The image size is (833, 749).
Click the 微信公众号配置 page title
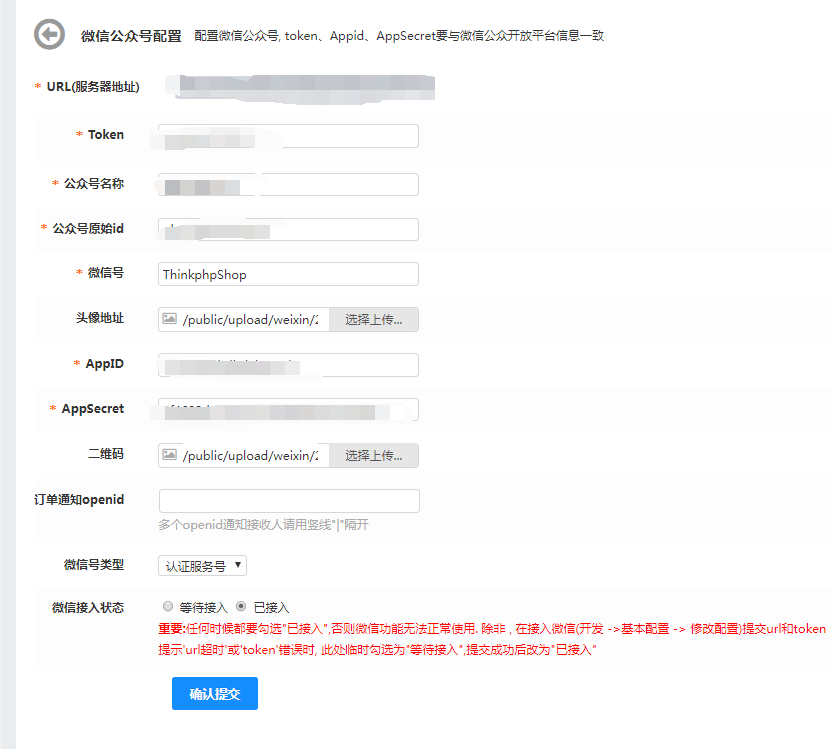pyautogui.click(x=131, y=36)
